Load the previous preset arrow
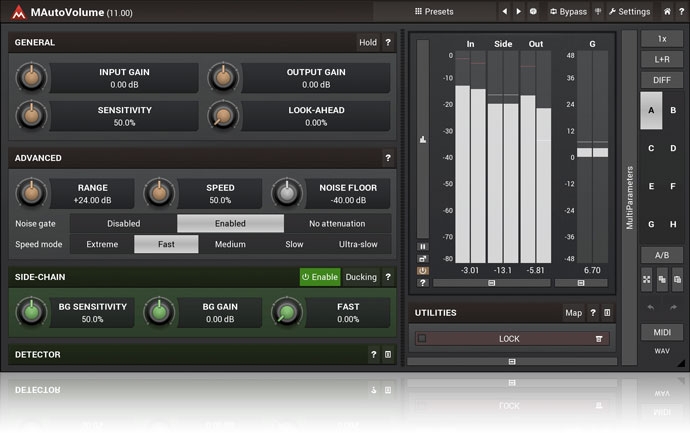 click(x=505, y=11)
